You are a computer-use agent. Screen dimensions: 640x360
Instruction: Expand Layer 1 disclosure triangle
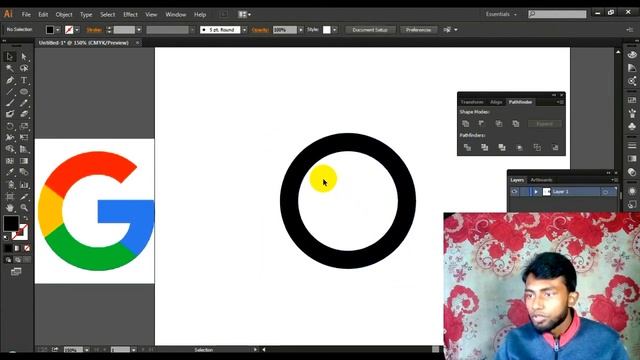[x=536, y=191]
